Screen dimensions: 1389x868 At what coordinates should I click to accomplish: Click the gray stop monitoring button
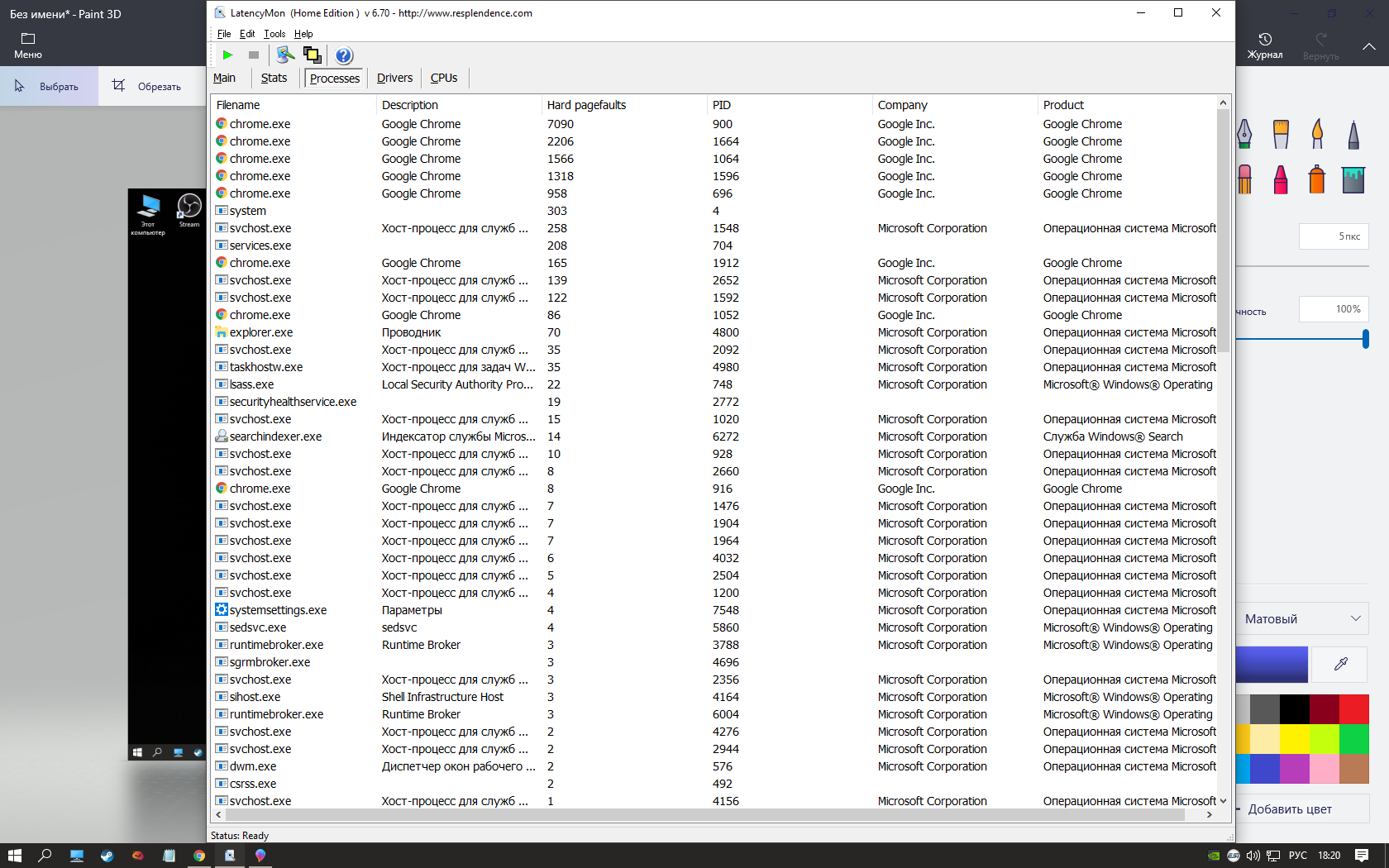coord(254,55)
